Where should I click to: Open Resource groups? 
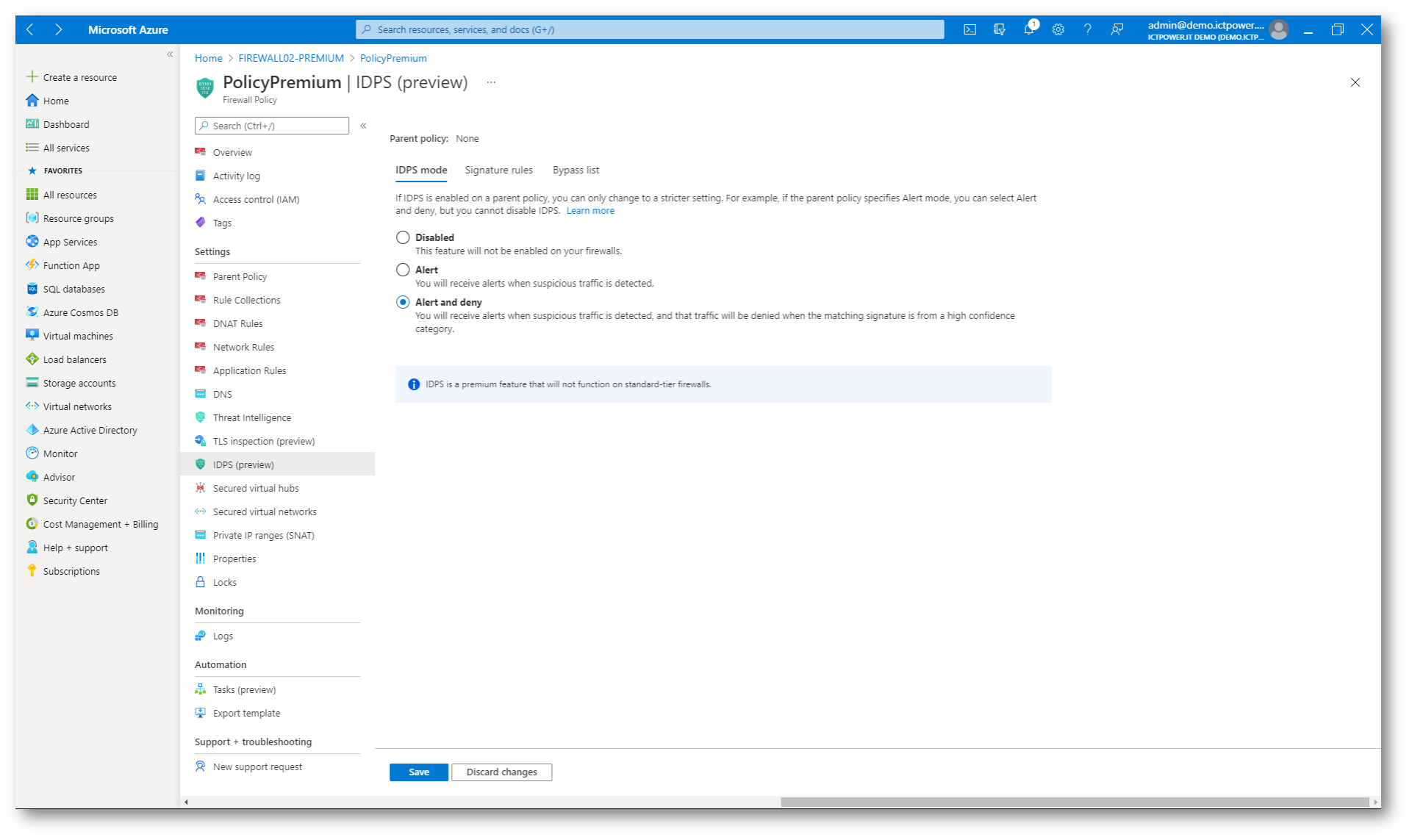click(78, 218)
